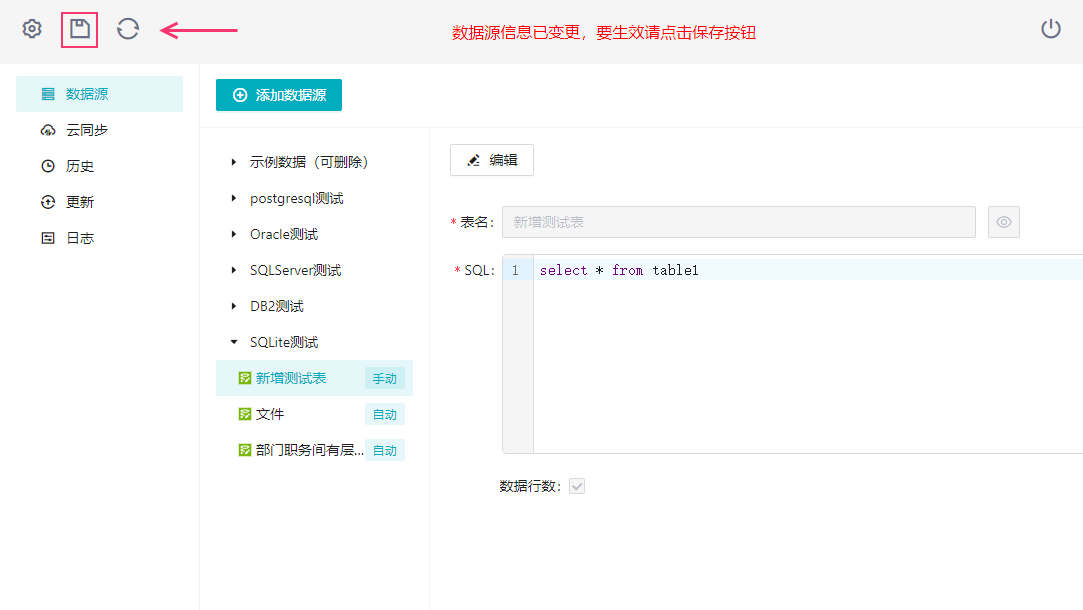Click the save disk icon
This screenshot has height=610, width=1083.
pyautogui.click(x=79, y=29)
